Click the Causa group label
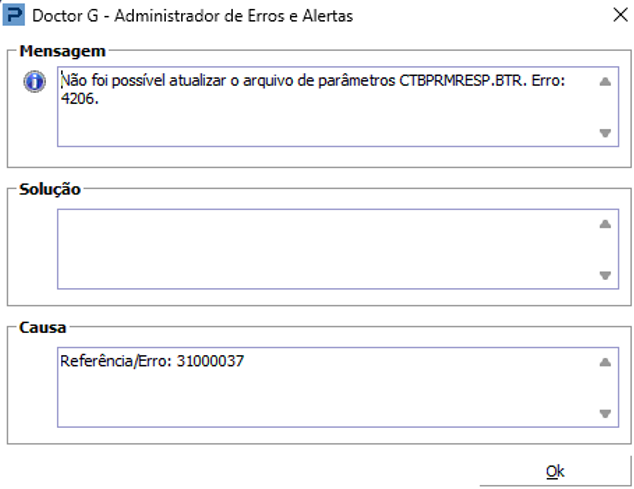Viewport: 634px width, 489px height. (x=41, y=328)
